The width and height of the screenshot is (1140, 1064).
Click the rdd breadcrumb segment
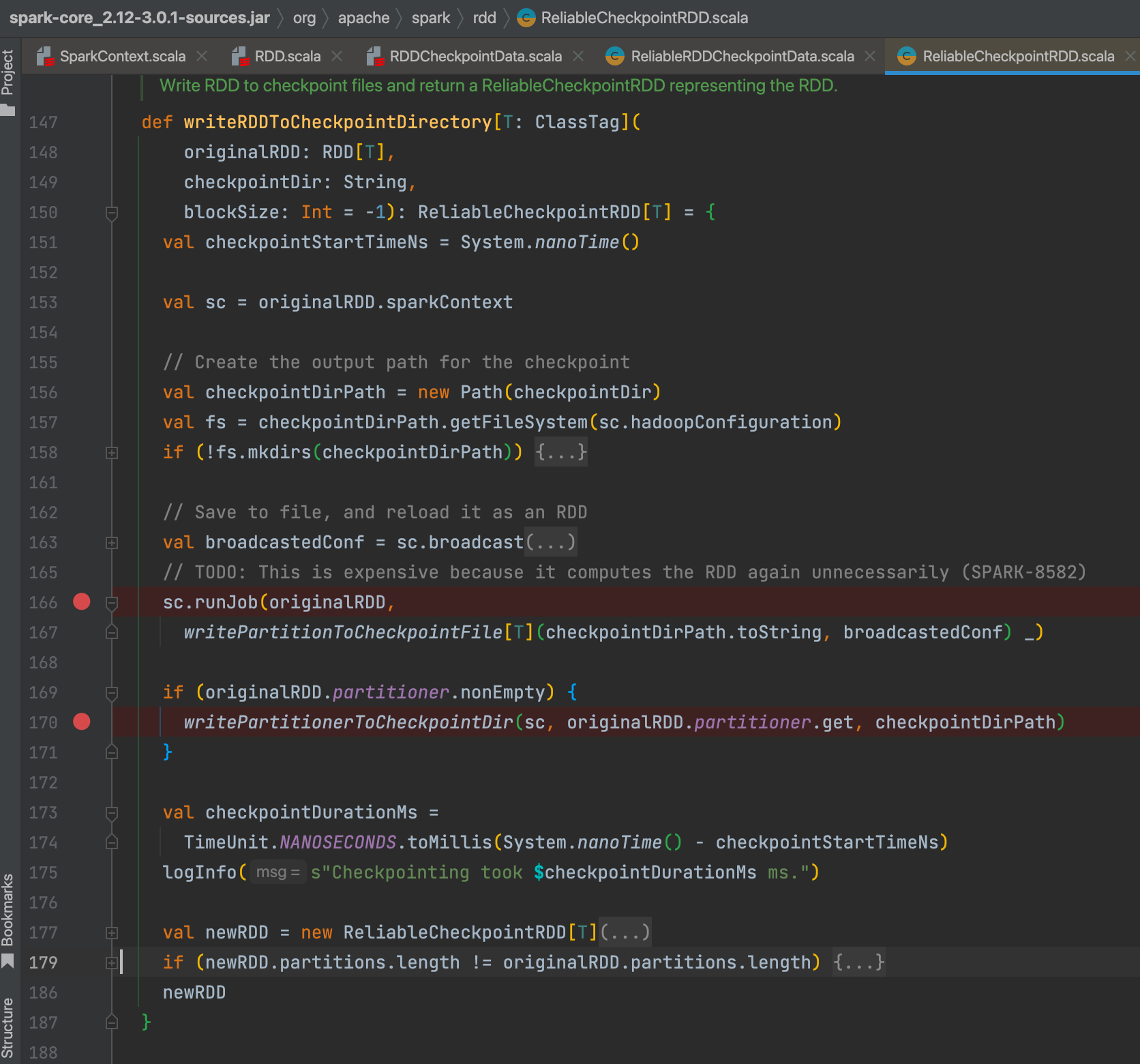[x=484, y=18]
